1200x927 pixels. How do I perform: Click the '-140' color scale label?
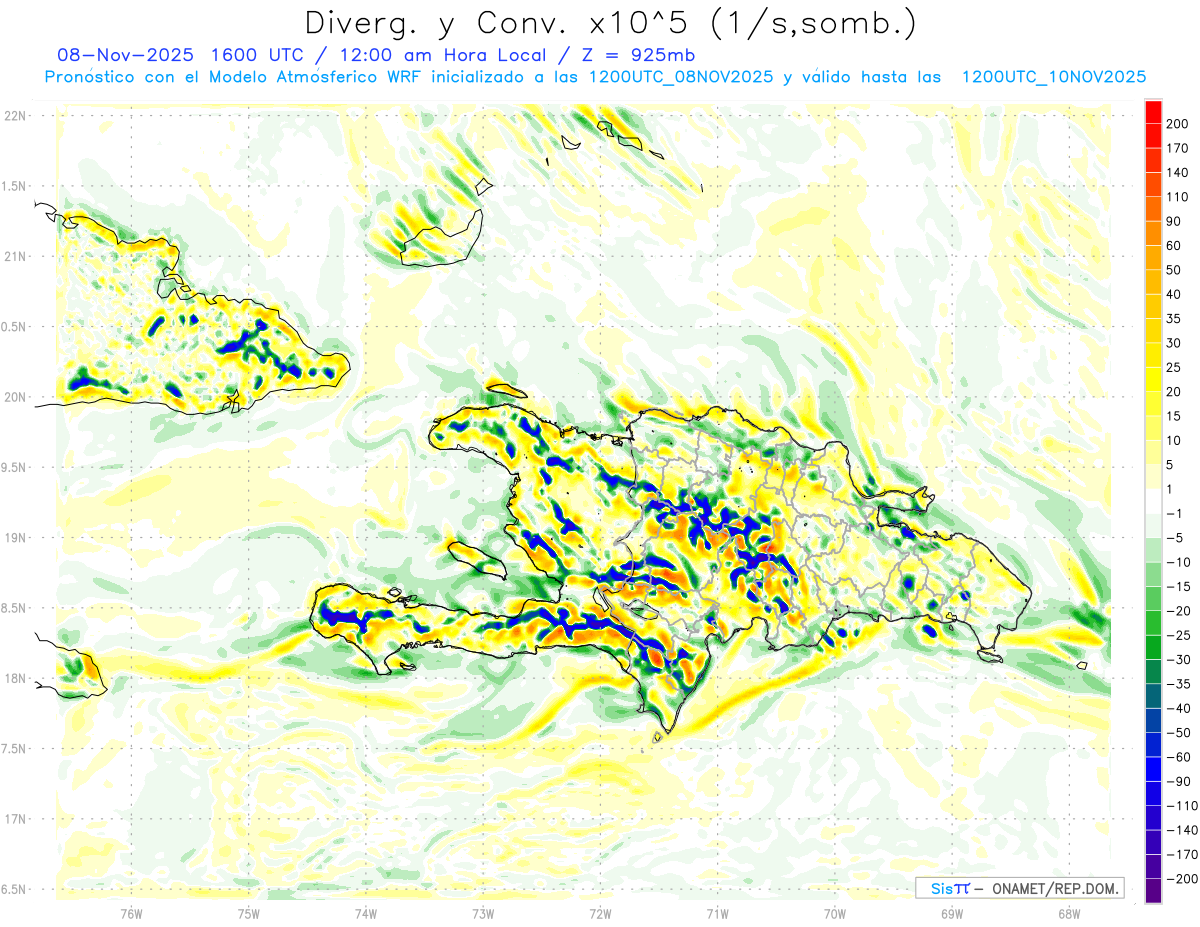[x=1182, y=830]
